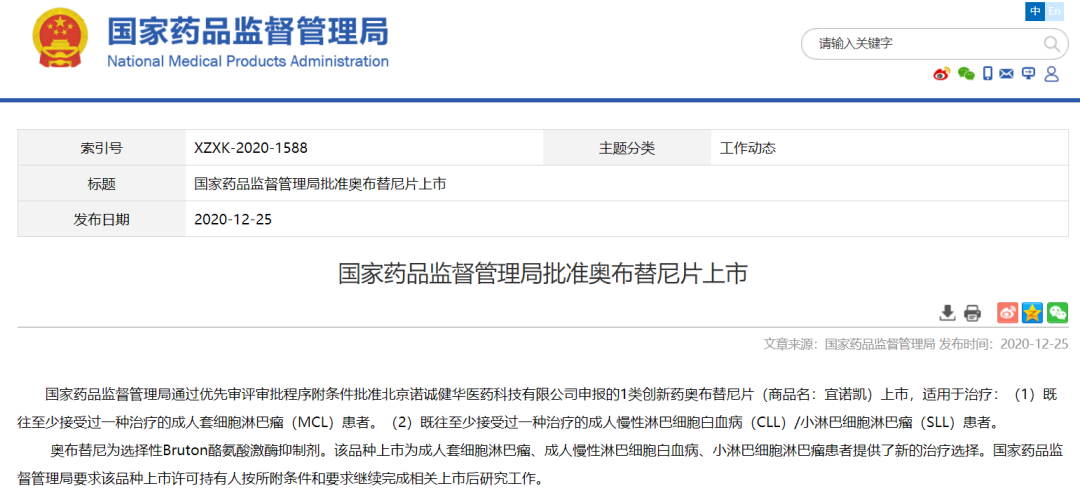Click the 标题 label cell
The image size is (1080, 500).
point(101,183)
